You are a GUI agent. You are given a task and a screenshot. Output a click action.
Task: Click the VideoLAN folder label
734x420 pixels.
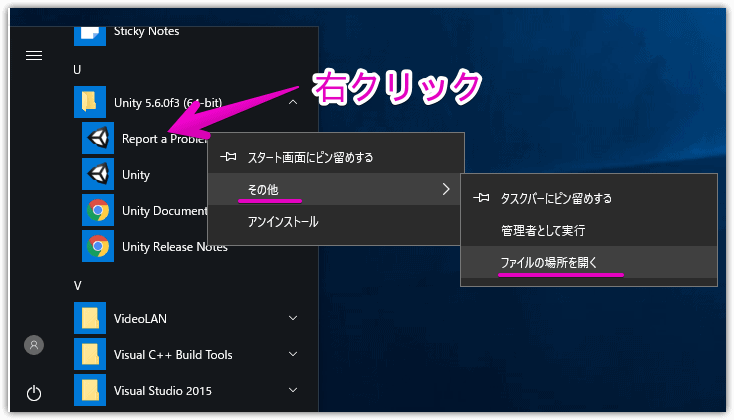[140, 319]
